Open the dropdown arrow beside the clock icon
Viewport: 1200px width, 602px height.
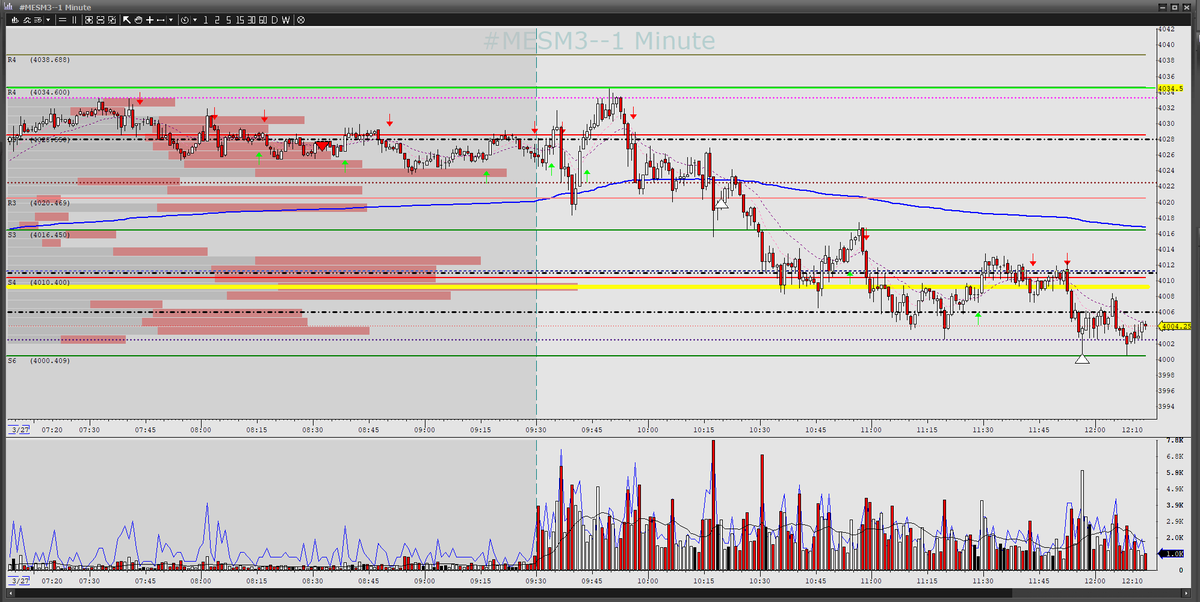click(195, 20)
